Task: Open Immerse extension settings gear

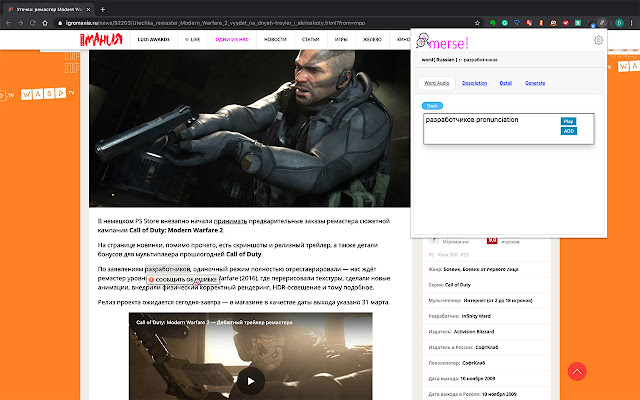Action: point(598,40)
